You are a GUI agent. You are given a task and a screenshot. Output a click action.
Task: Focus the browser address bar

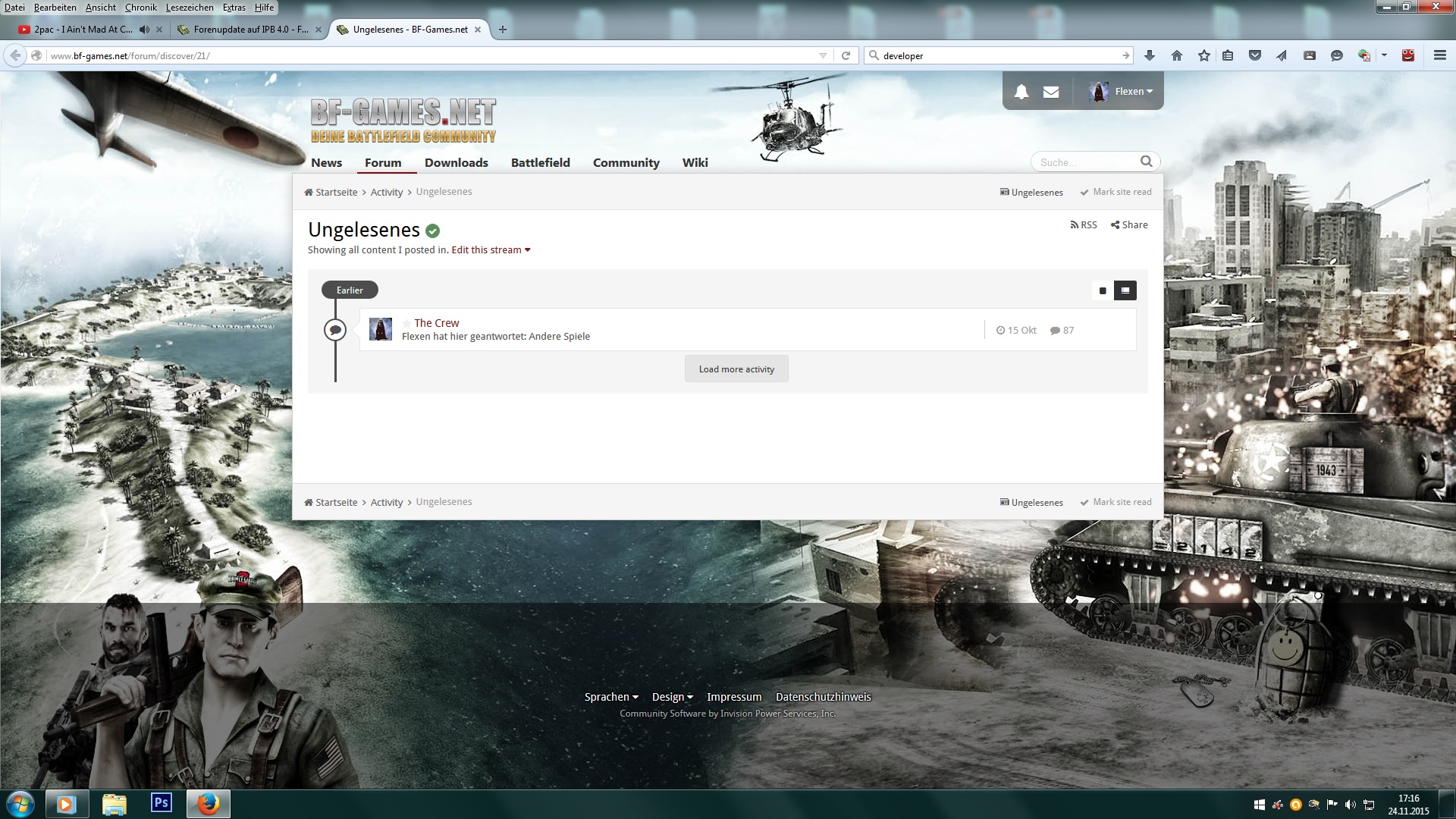point(432,55)
